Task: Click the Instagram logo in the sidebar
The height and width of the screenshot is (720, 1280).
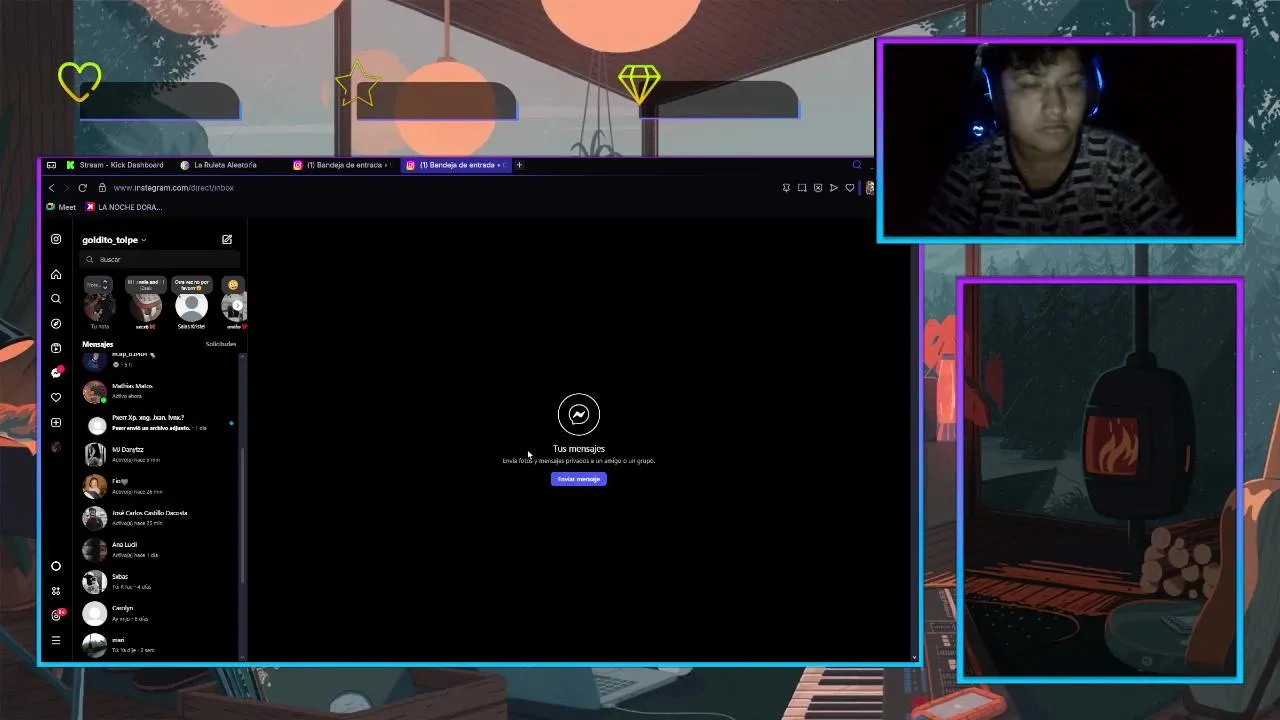Action: click(56, 239)
